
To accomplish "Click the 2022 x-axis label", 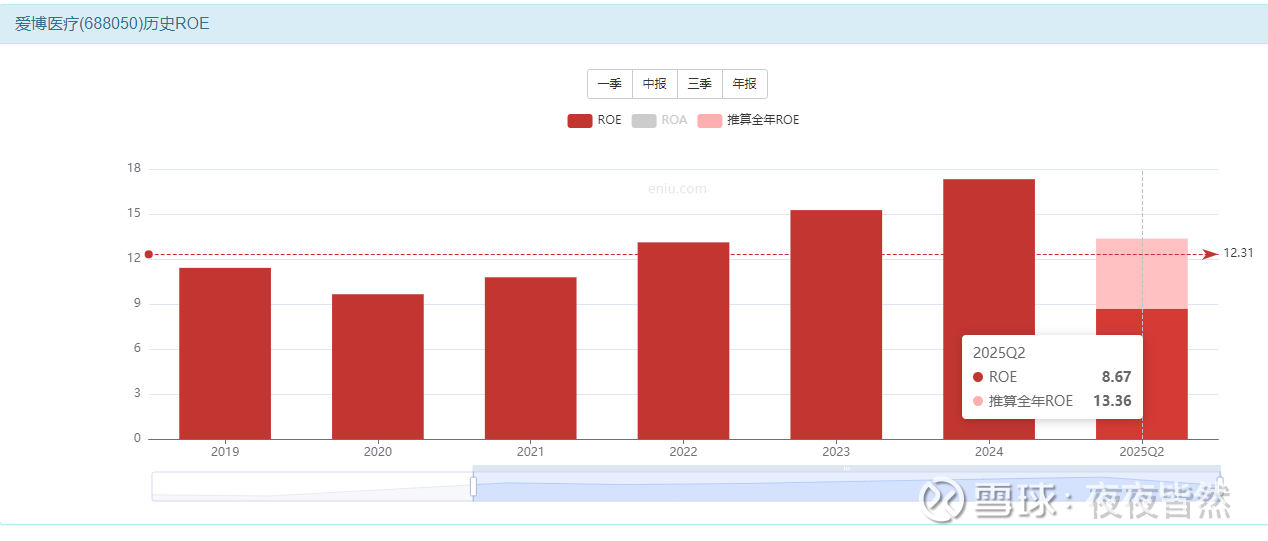I will coord(683,452).
